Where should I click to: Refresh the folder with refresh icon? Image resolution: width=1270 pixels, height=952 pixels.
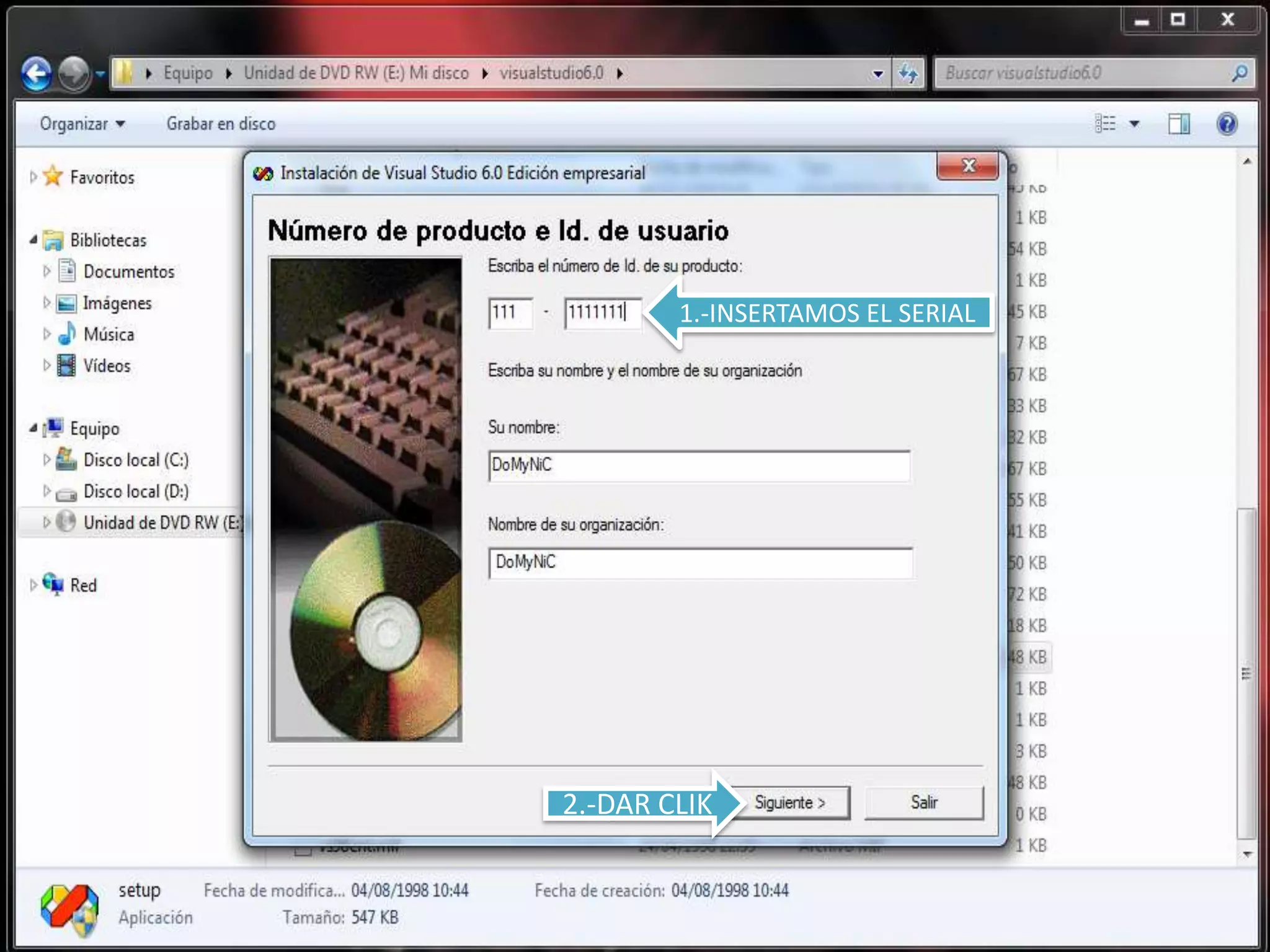tap(908, 74)
